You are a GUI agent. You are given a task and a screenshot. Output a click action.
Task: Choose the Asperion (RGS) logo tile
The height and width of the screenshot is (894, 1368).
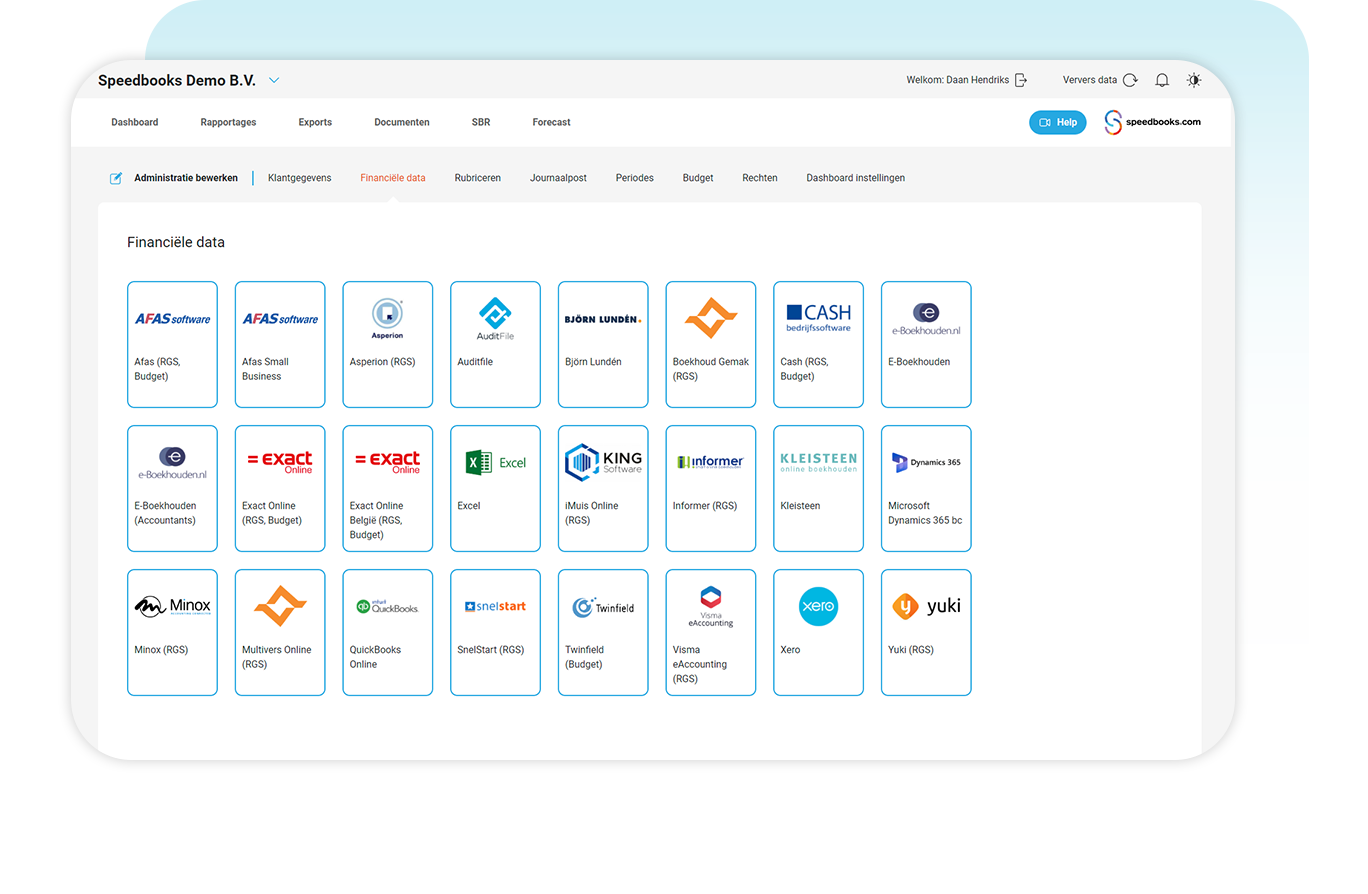coord(388,344)
